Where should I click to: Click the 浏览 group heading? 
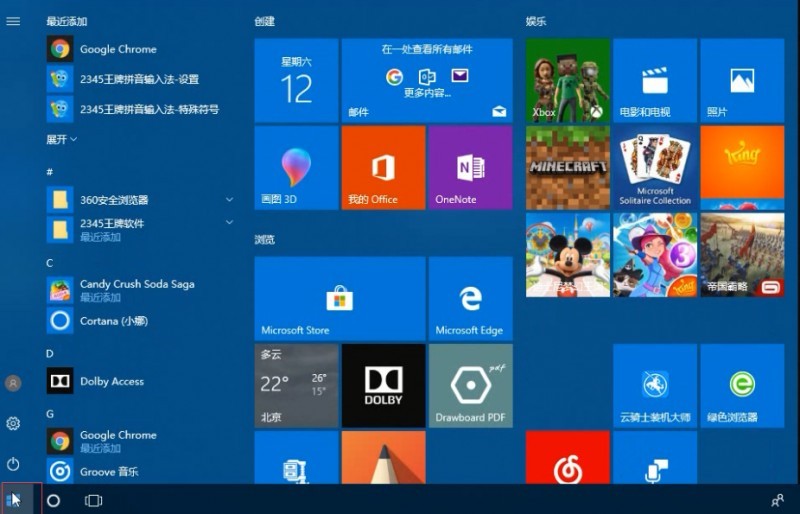pos(265,239)
